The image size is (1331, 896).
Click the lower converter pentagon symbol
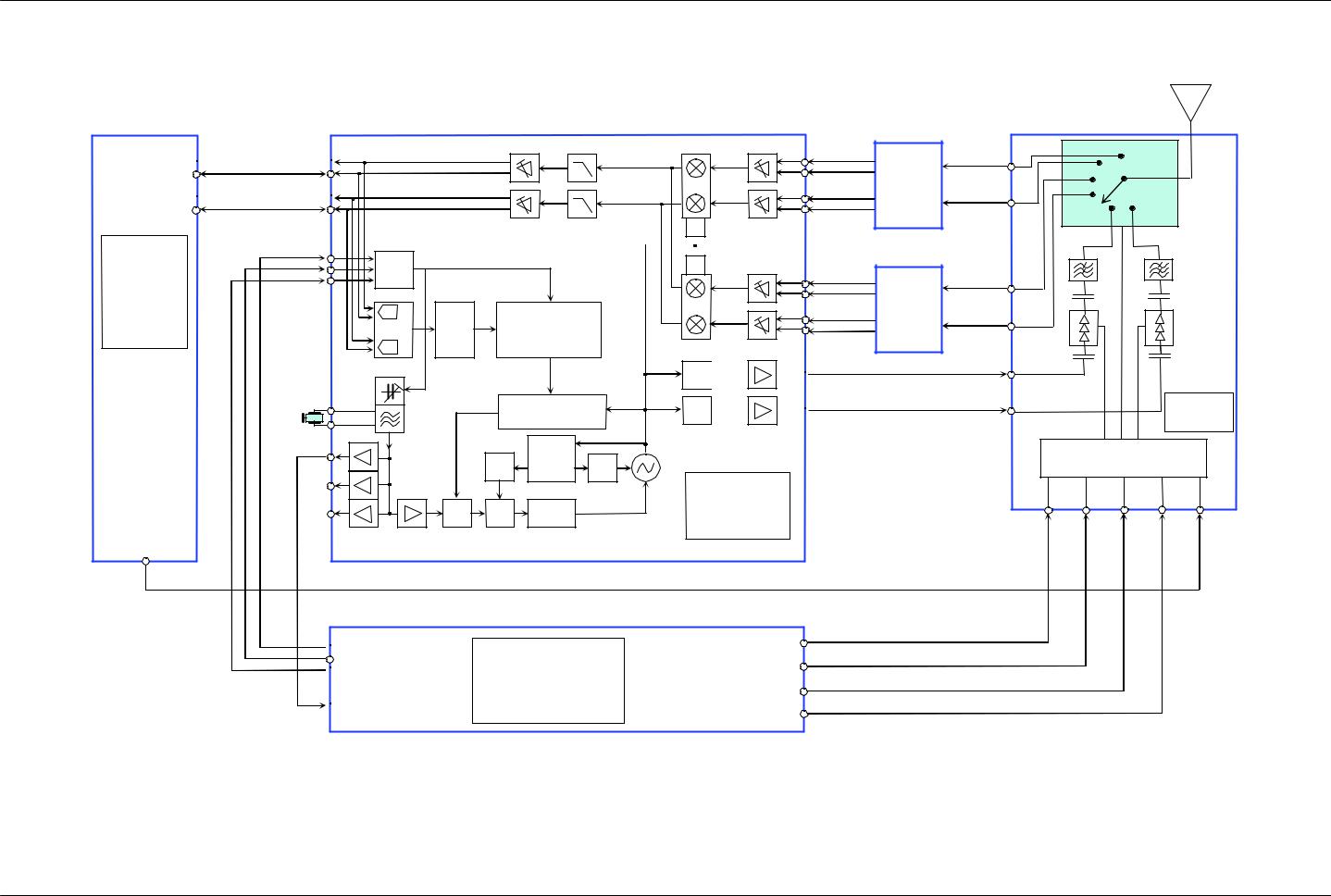pos(390,347)
